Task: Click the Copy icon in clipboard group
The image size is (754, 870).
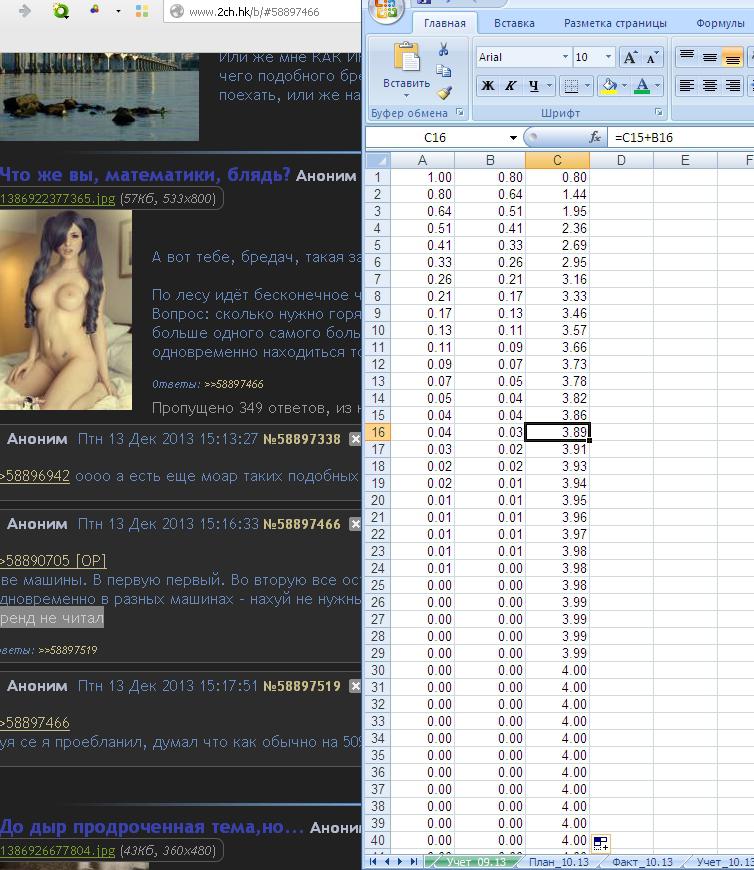Action: click(x=444, y=71)
